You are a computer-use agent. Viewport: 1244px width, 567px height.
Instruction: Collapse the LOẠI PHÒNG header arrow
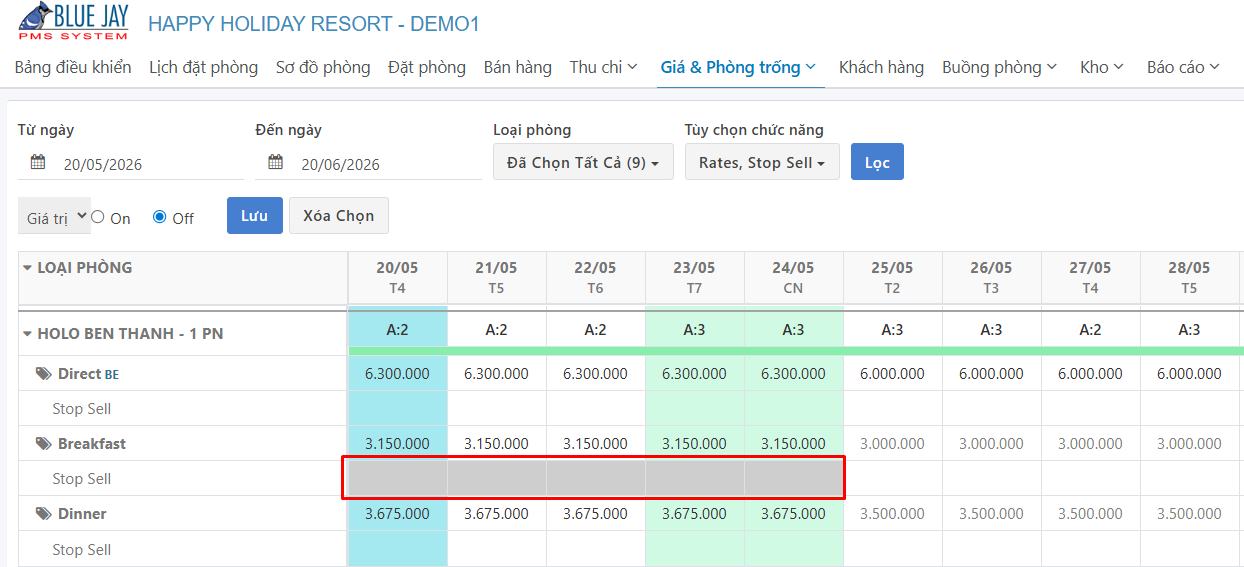coord(28,268)
